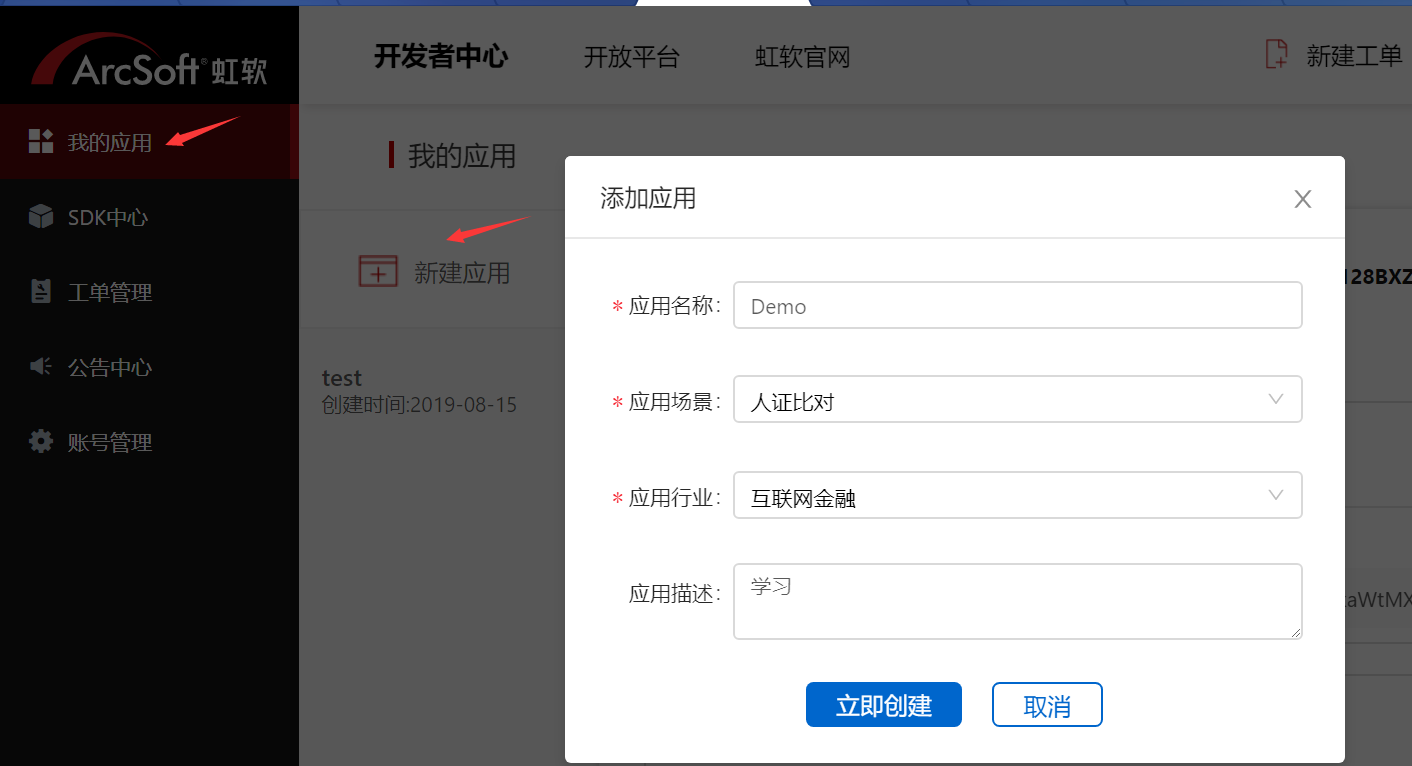Switch to the 开放平台 menu item
This screenshot has width=1412, height=766.
point(630,57)
